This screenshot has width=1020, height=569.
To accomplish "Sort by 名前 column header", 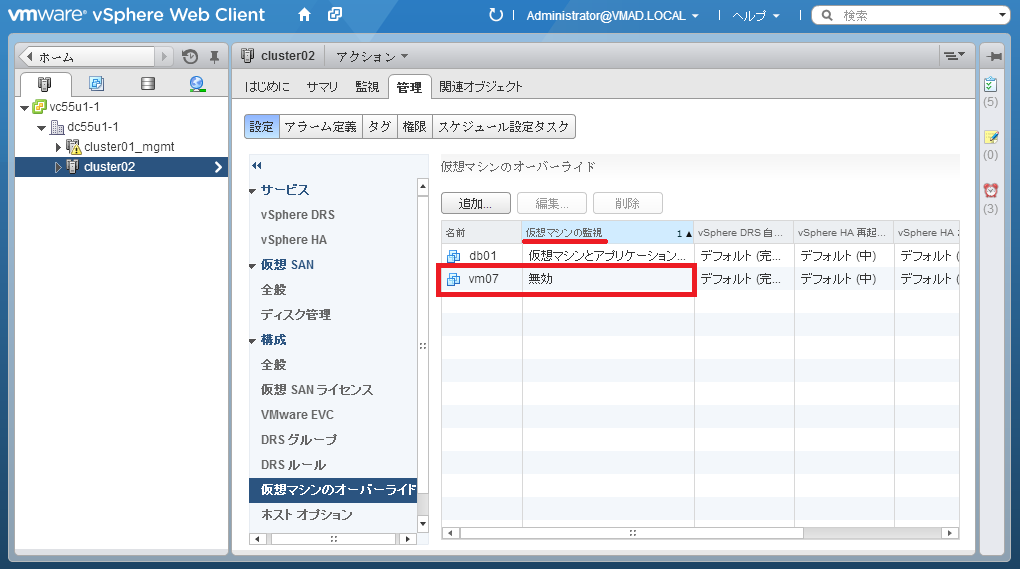I will (481, 233).
